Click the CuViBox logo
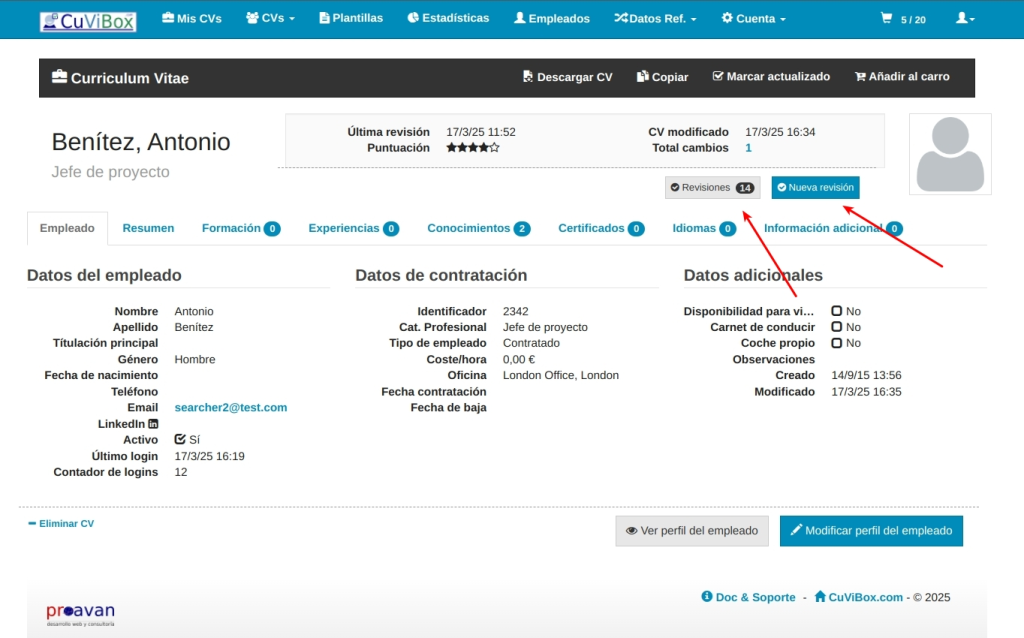 pos(88,20)
